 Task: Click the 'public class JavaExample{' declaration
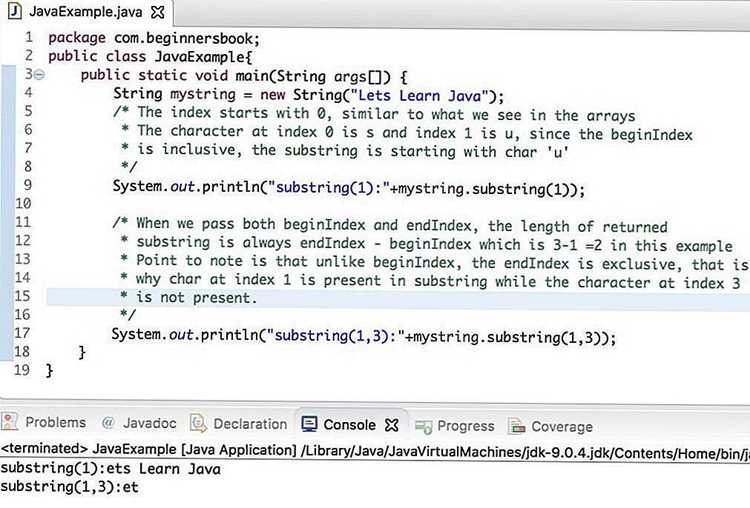coord(150,56)
